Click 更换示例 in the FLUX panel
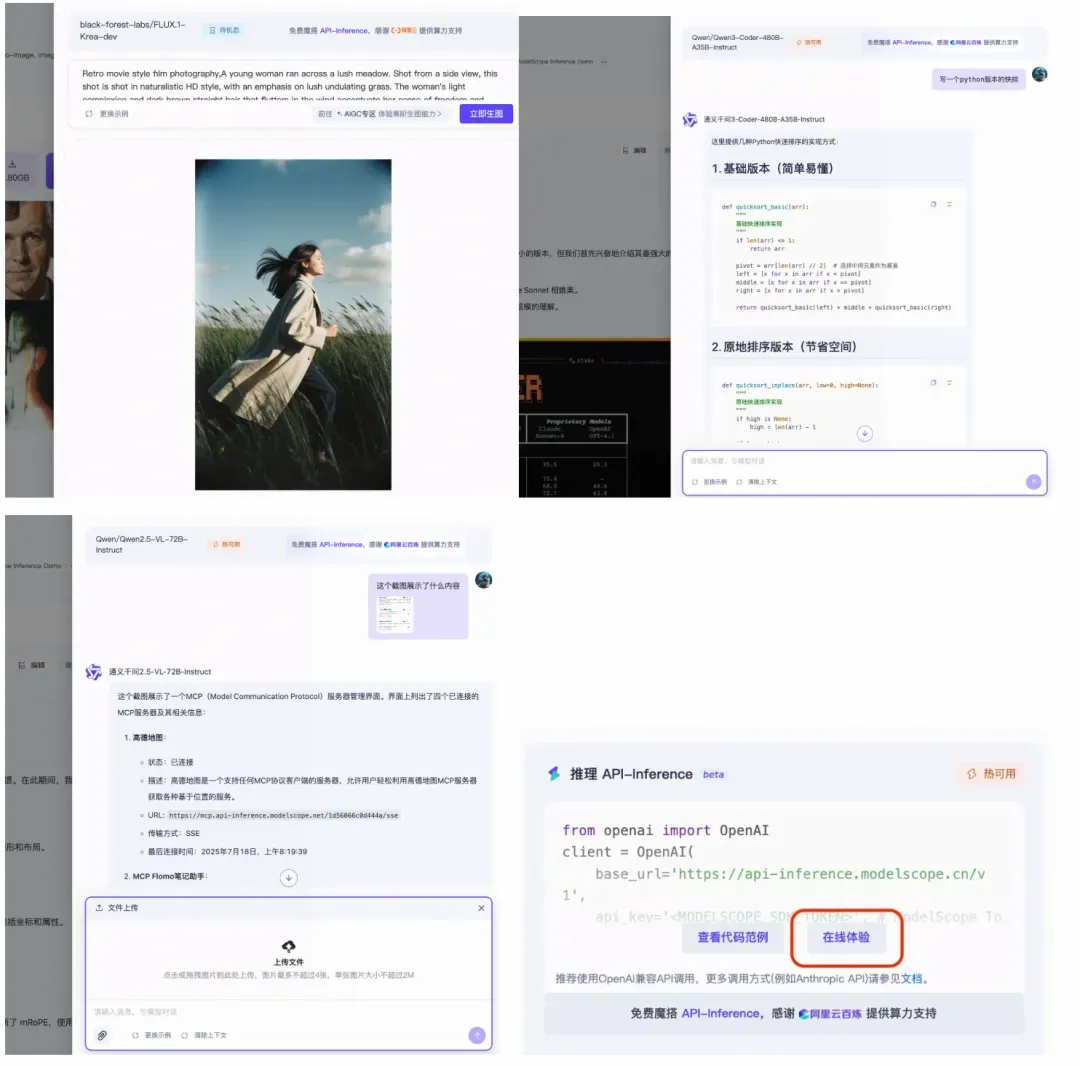 click(x=107, y=114)
